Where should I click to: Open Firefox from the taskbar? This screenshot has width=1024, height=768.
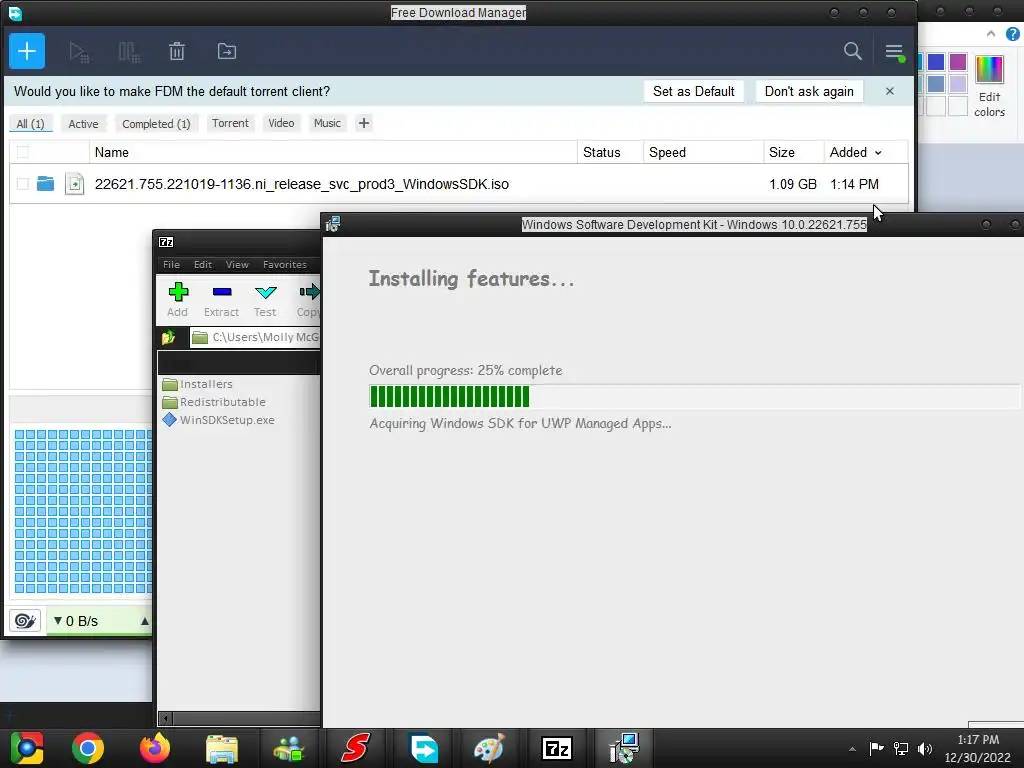tap(155, 748)
